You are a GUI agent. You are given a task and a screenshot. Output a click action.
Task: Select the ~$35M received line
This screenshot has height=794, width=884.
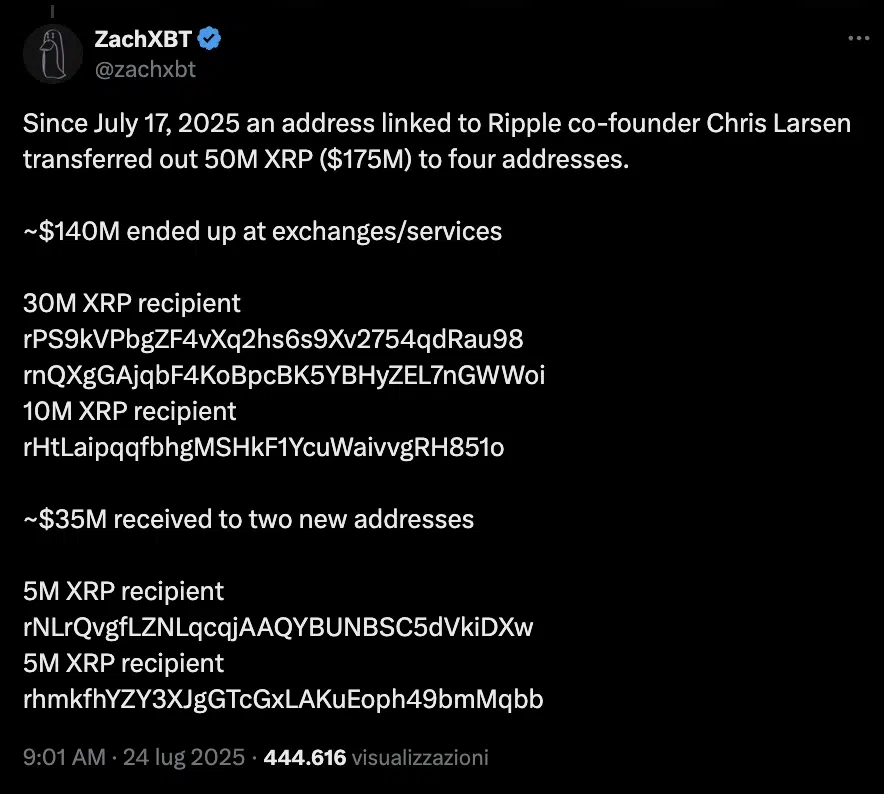click(249, 519)
